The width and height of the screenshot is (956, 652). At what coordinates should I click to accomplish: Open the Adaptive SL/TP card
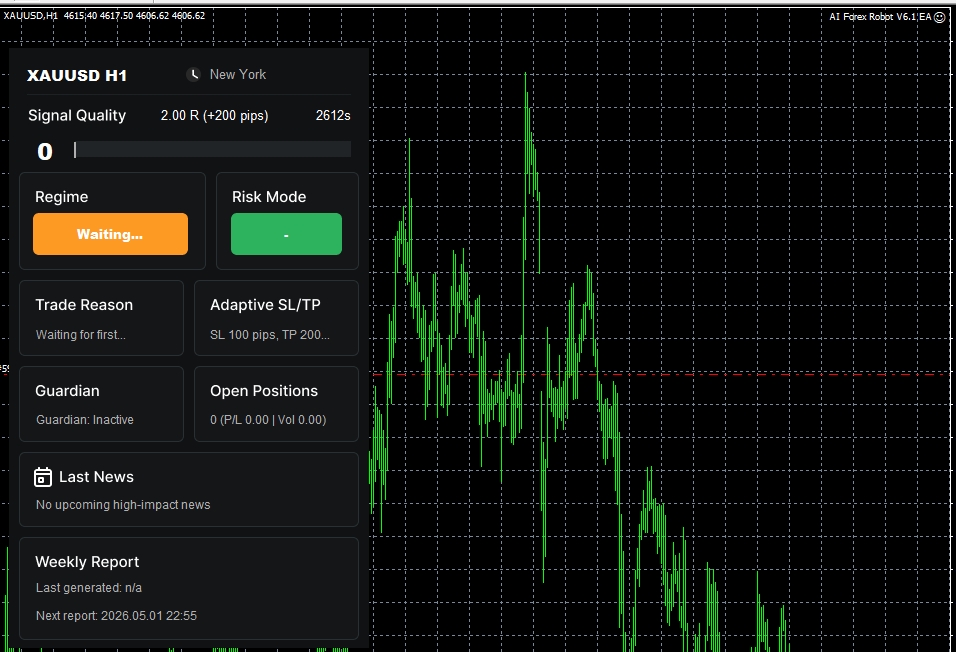(x=276, y=318)
